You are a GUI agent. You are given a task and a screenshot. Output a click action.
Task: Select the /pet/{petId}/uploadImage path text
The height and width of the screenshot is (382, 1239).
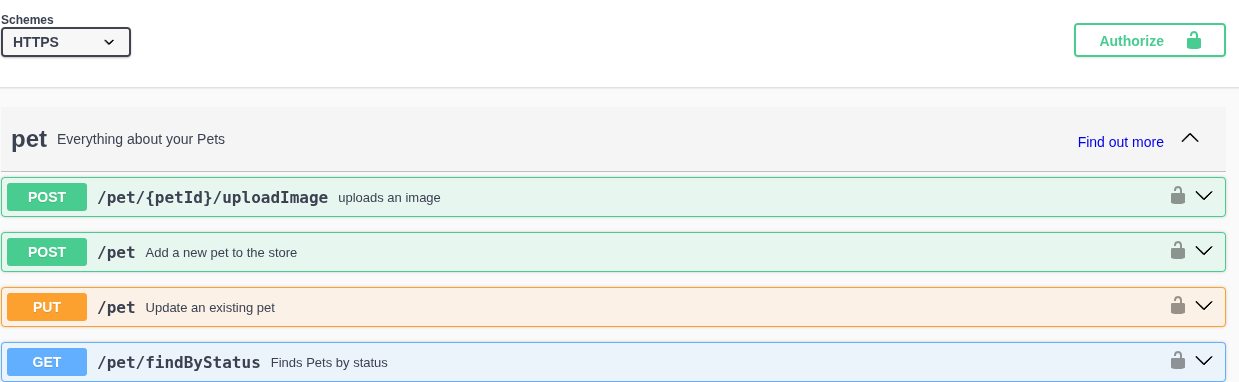213,197
